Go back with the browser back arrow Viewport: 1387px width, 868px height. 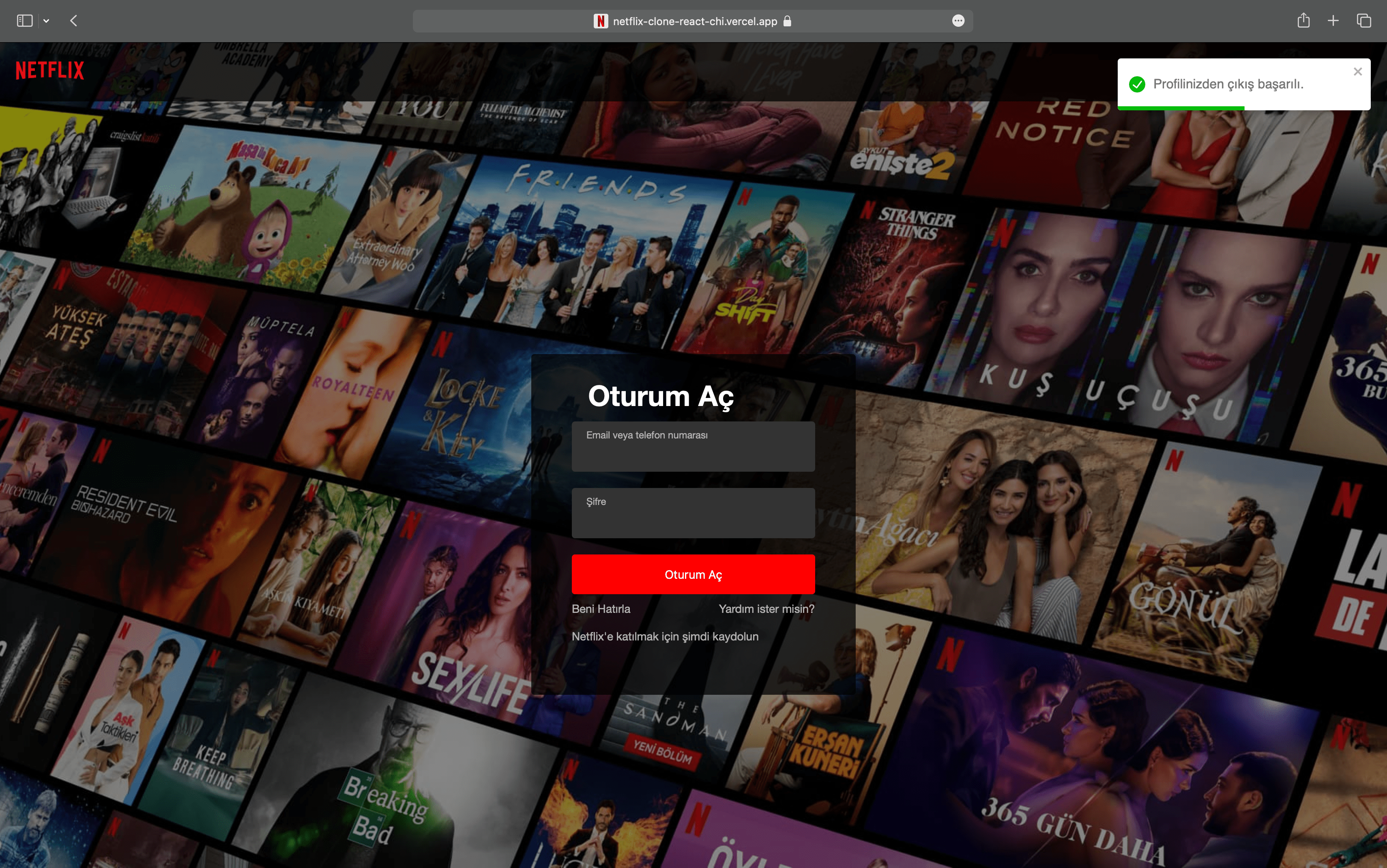[x=73, y=21]
